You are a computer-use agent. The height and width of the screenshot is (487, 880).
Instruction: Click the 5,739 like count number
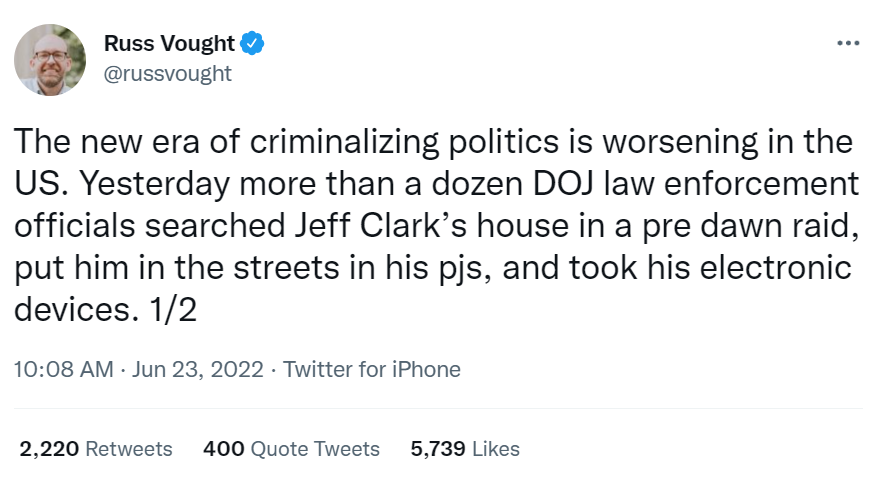click(438, 449)
